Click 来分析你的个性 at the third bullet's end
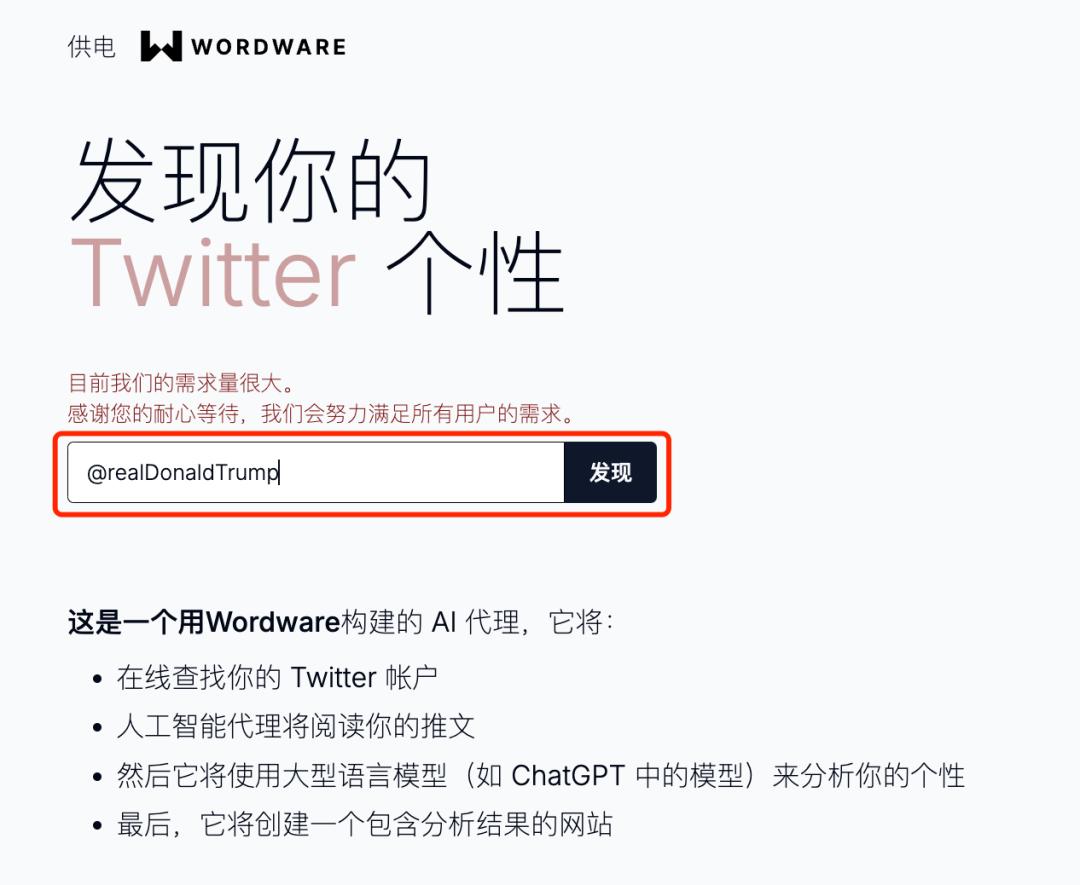1080x885 pixels. click(868, 775)
